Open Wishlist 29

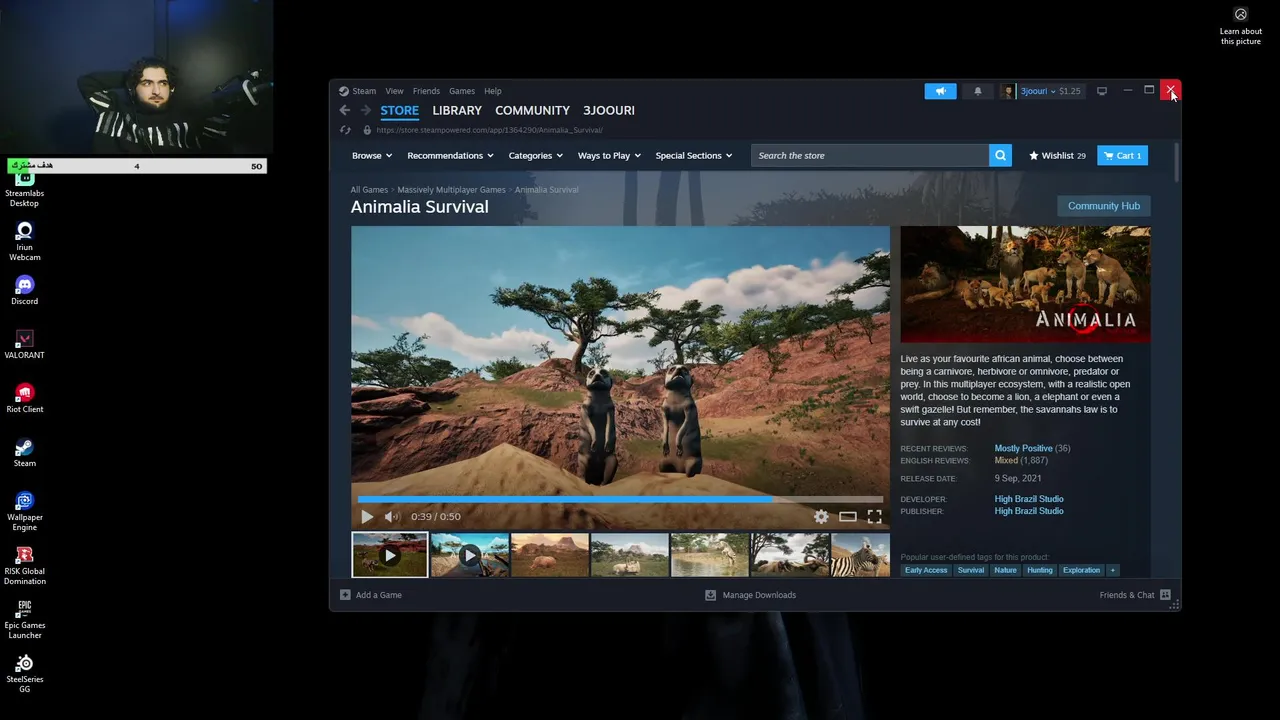point(1058,156)
